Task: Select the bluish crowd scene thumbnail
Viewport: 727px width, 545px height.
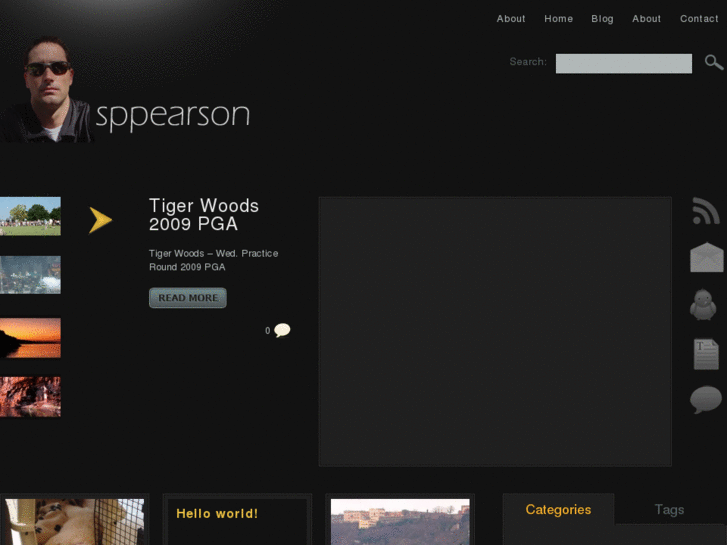Action: coord(30,275)
